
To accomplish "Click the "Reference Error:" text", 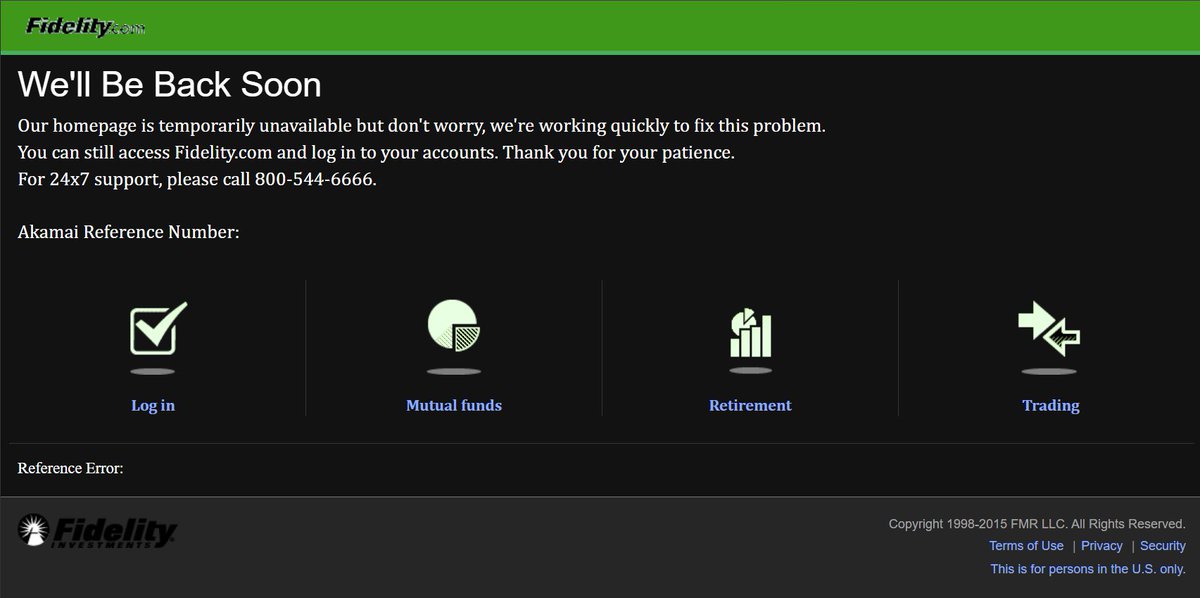I will [71, 468].
